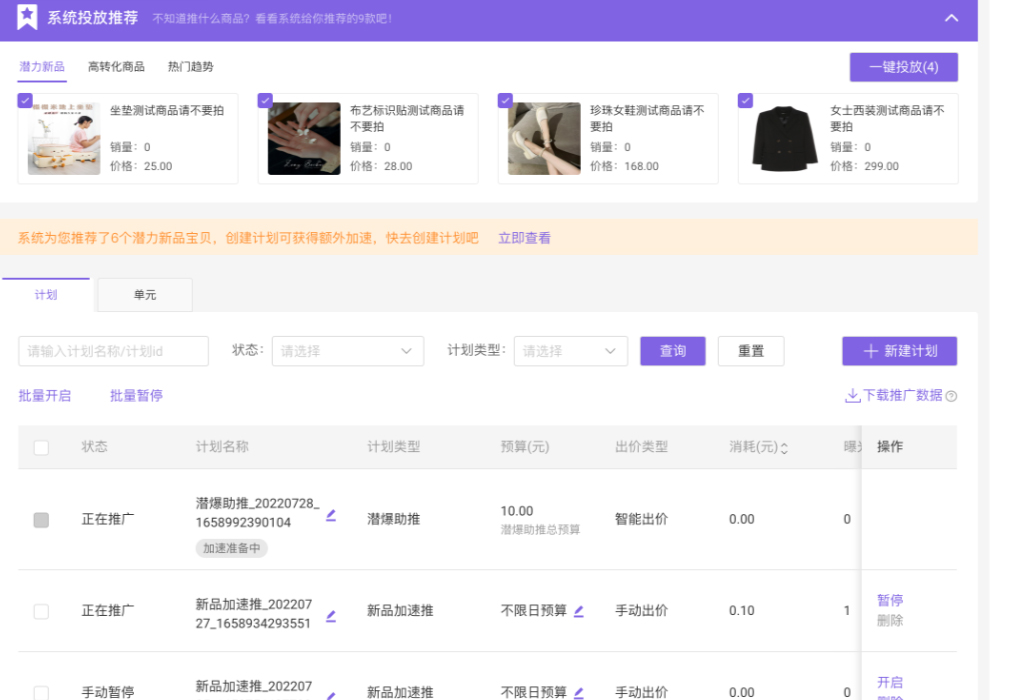The height and width of the screenshot is (700, 1010).
Task: Toggle the select-all checkbox in table header
Action: 41,447
